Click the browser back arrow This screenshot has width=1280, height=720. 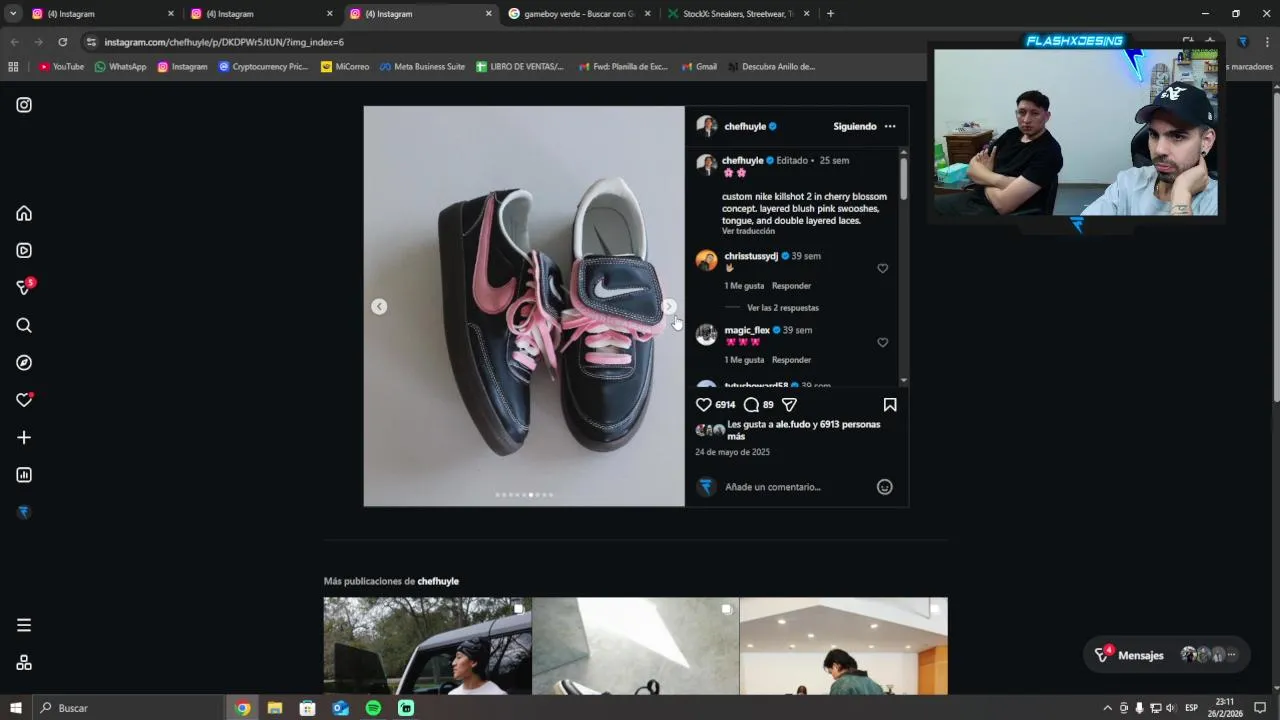(x=14, y=42)
